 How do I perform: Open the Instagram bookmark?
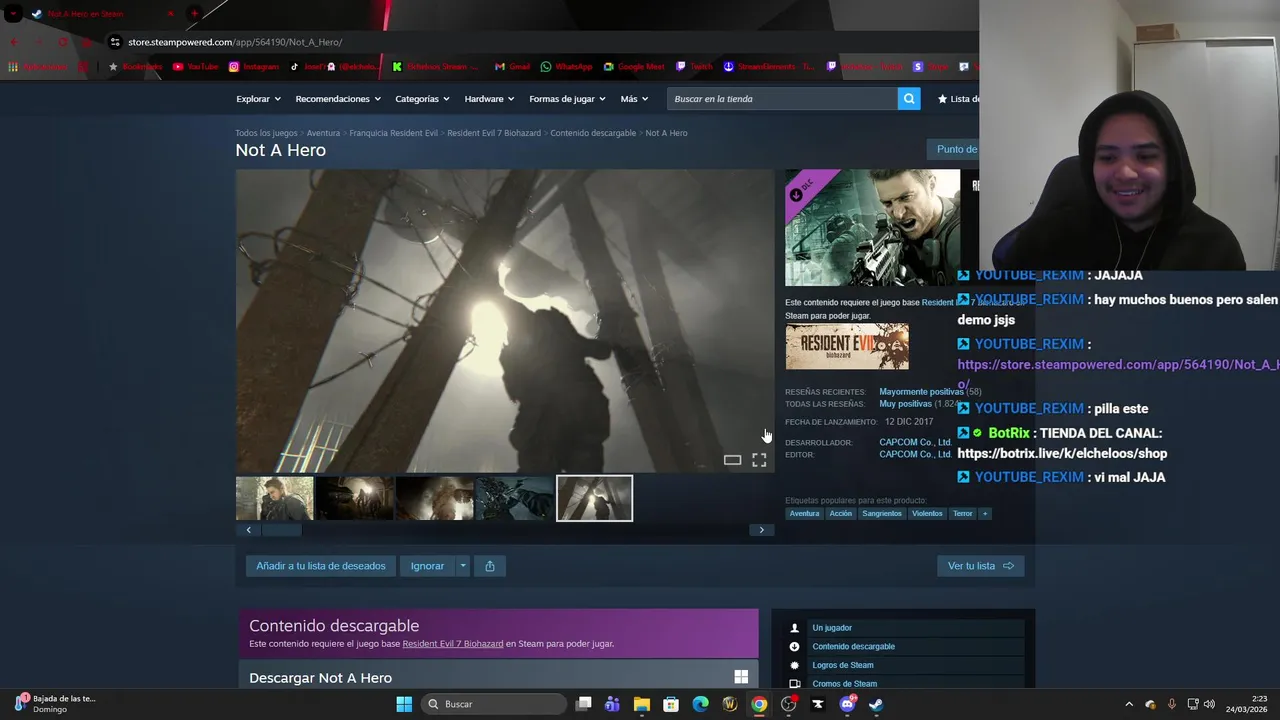pyautogui.click(x=253, y=67)
